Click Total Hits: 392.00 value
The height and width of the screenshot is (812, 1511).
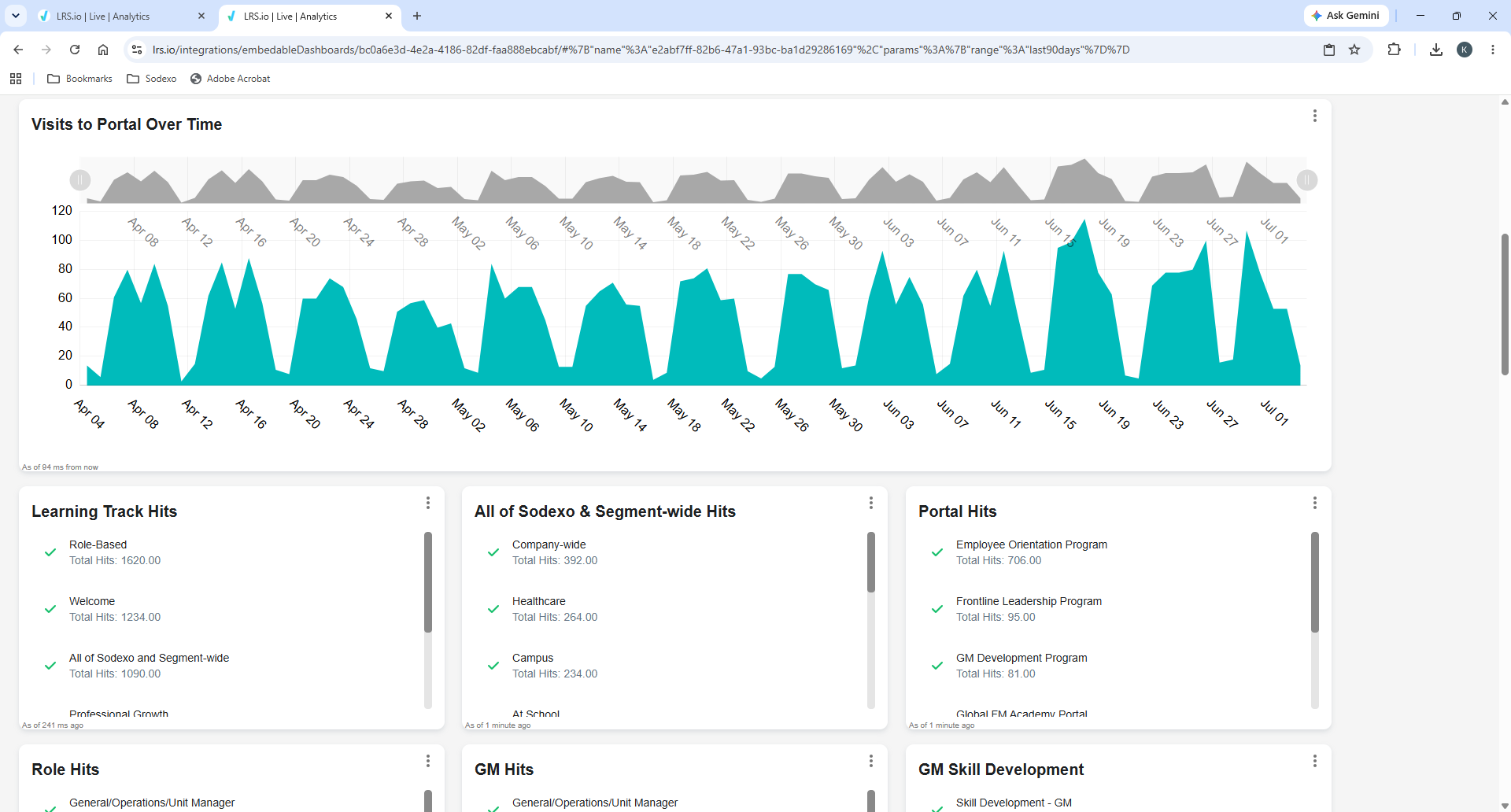tap(555, 560)
